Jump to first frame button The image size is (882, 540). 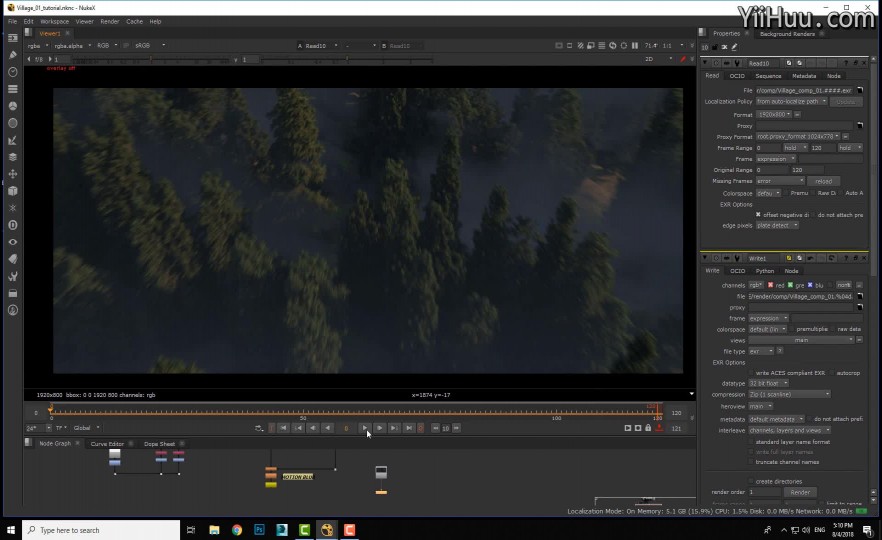coord(284,428)
